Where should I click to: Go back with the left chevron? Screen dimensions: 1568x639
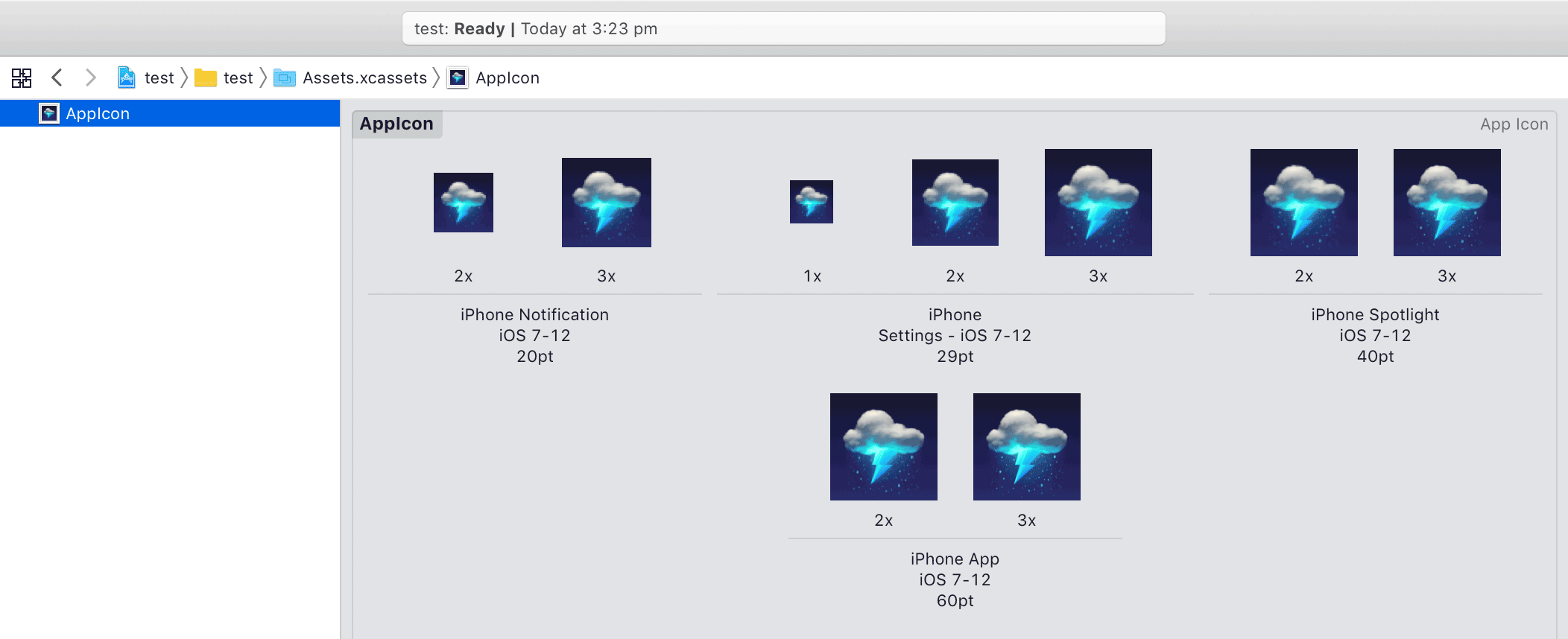pyautogui.click(x=57, y=77)
